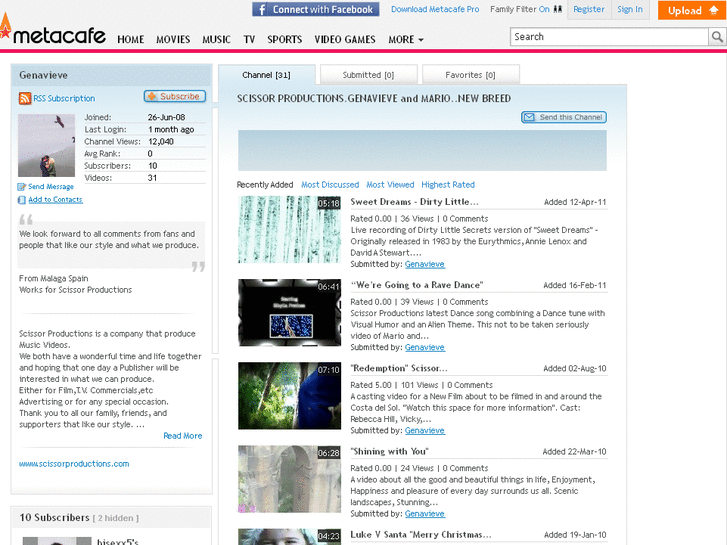This screenshot has width=727, height=545.
Task: Click the Send Message pencil icon
Action: tap(22, 187)
